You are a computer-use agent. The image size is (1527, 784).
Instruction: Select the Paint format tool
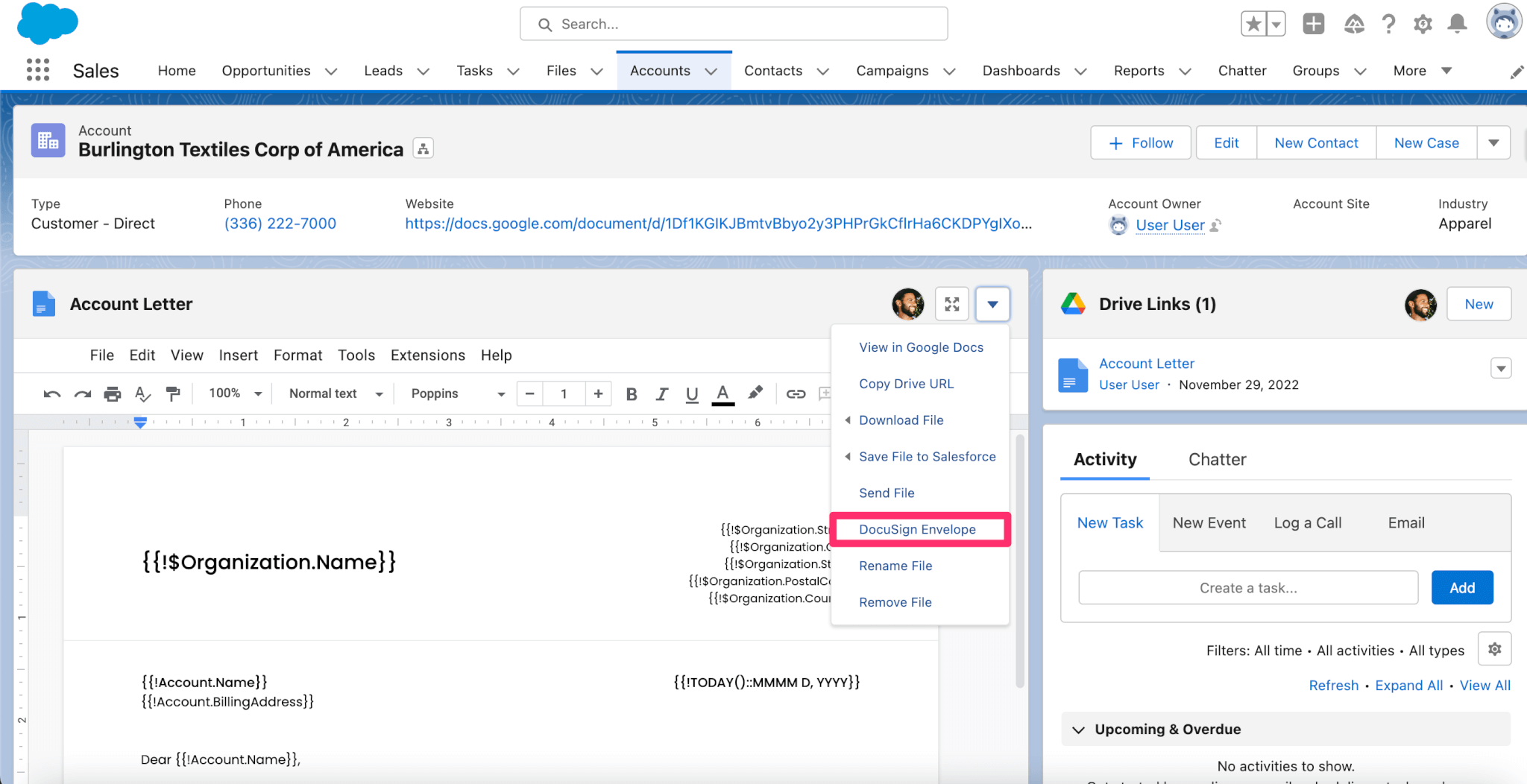click(x=173, y=393)
